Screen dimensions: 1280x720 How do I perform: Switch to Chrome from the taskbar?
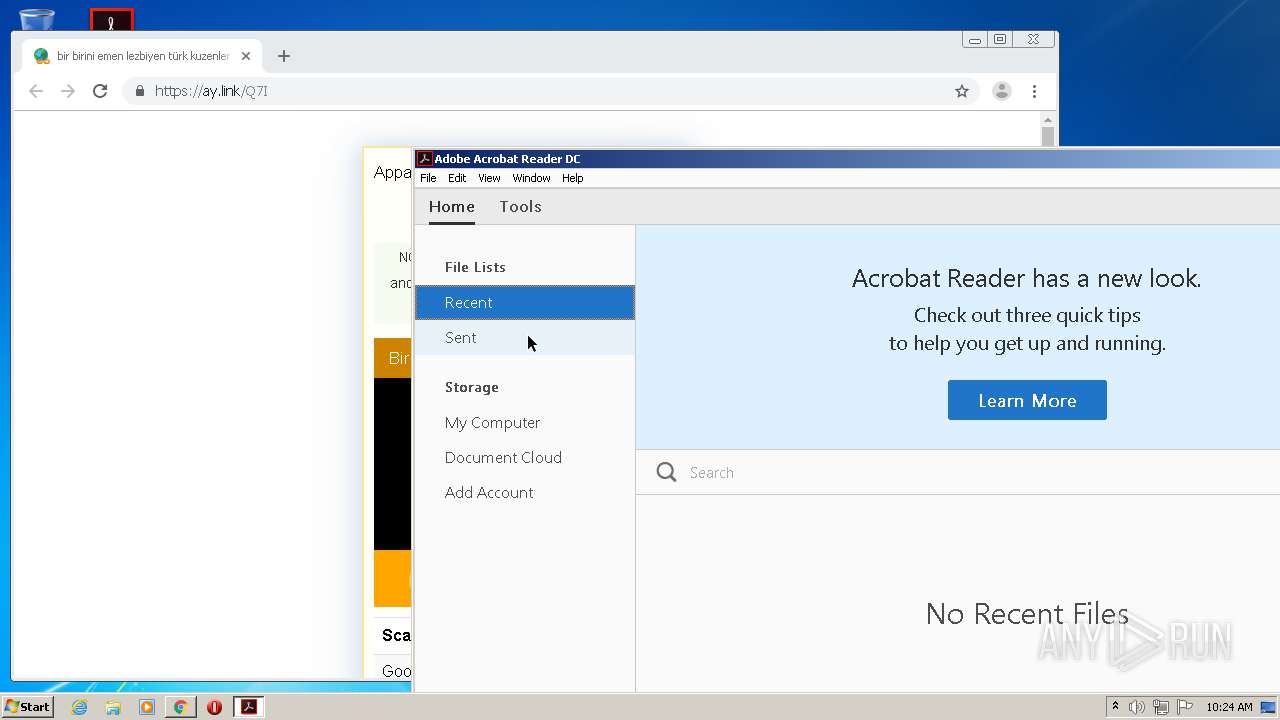pos(180,707)
